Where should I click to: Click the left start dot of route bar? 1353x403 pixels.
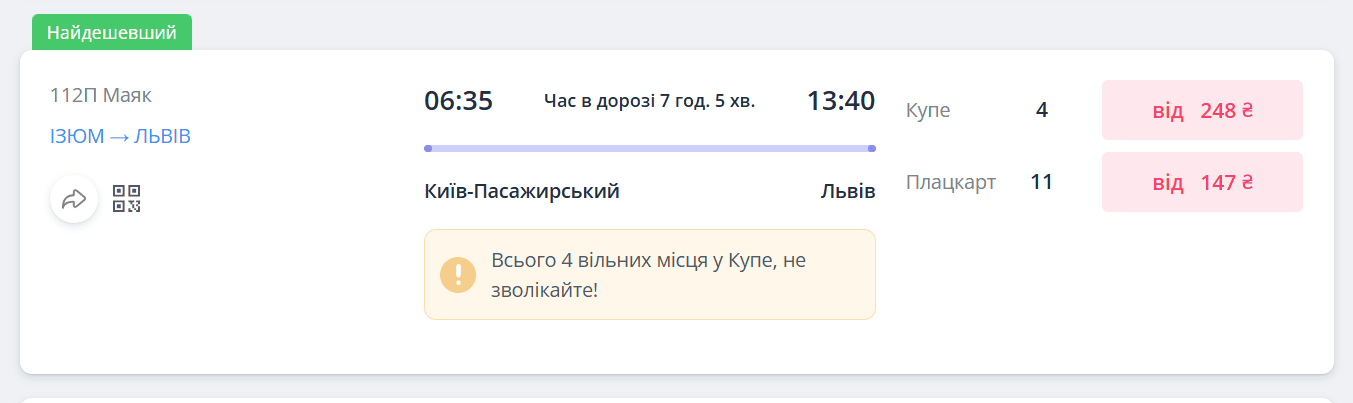pyautogui.click(x=428, y=148)
